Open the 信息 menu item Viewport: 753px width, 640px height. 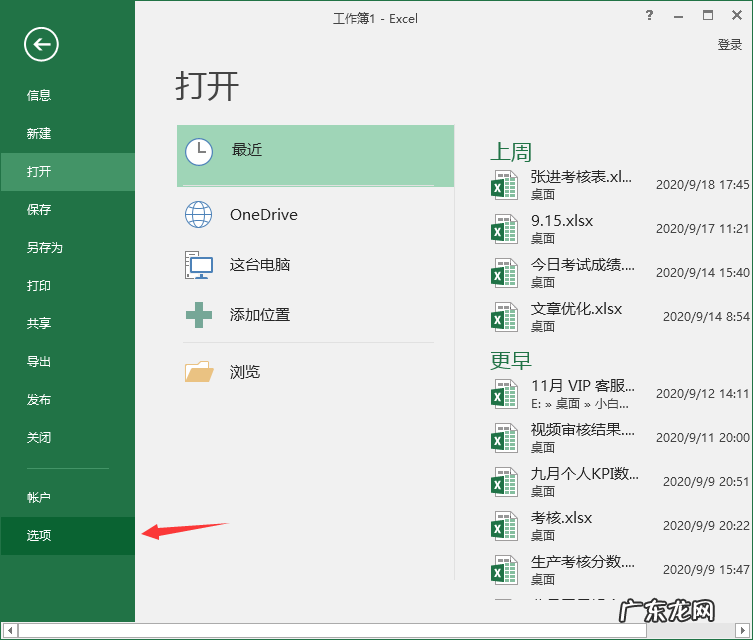coord(68,96)
